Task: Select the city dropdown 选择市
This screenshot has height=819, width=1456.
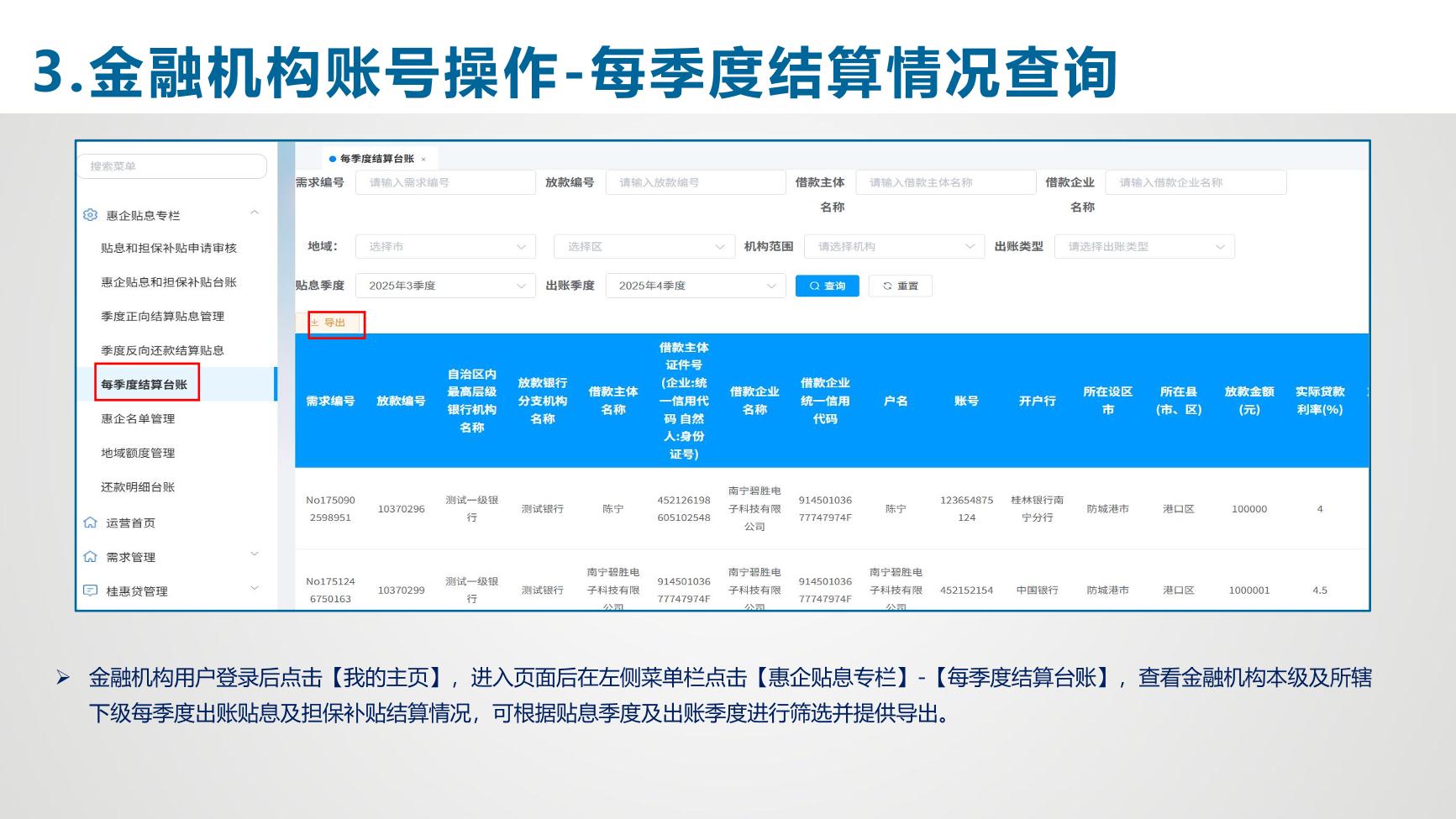Action: pyautogui.click(x=444, y=246)
